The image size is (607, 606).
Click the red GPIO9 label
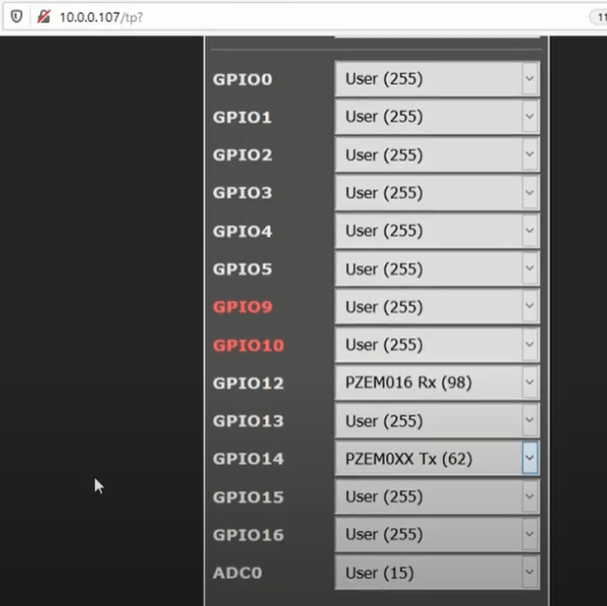[x=242, y=307]
